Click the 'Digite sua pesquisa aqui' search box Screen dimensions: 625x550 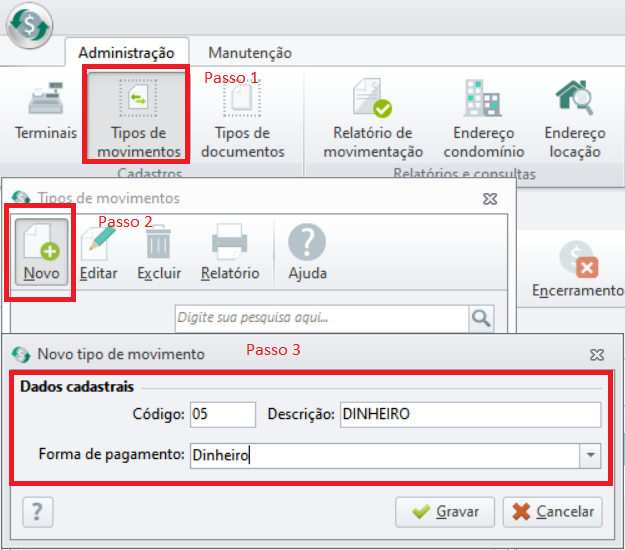[x=322, y=318]
